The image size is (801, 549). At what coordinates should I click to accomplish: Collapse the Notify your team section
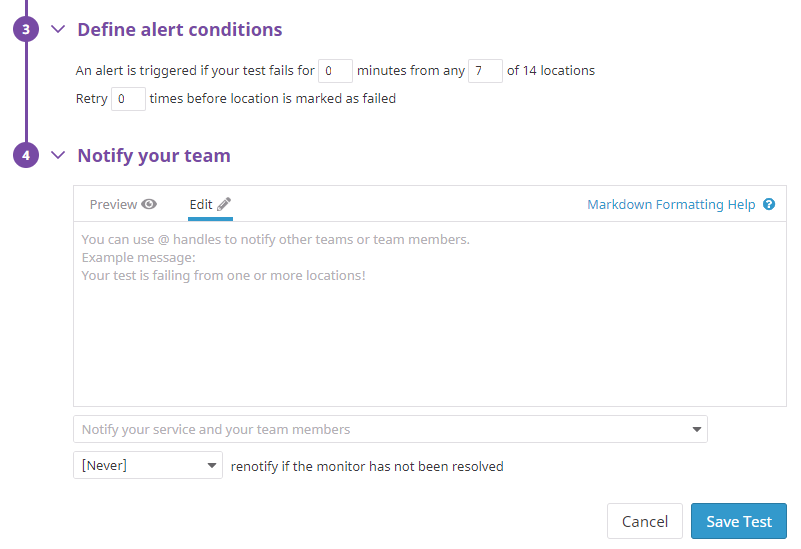pyautogui.click(x=58, y=155)
